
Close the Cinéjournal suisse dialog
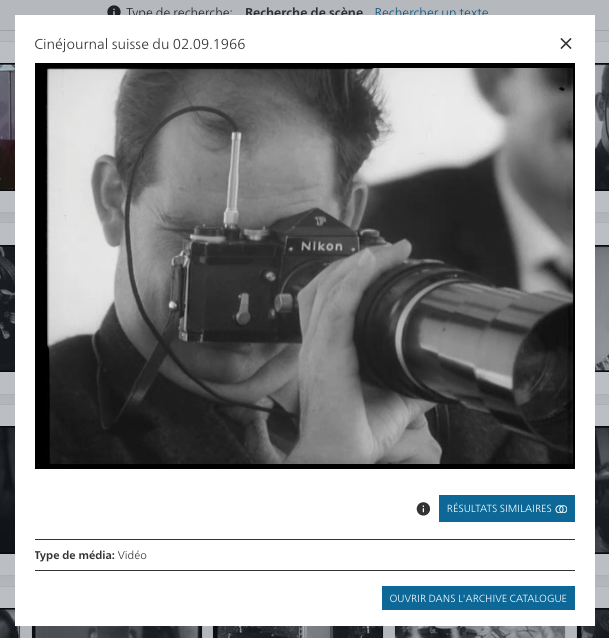click(566, 44)
